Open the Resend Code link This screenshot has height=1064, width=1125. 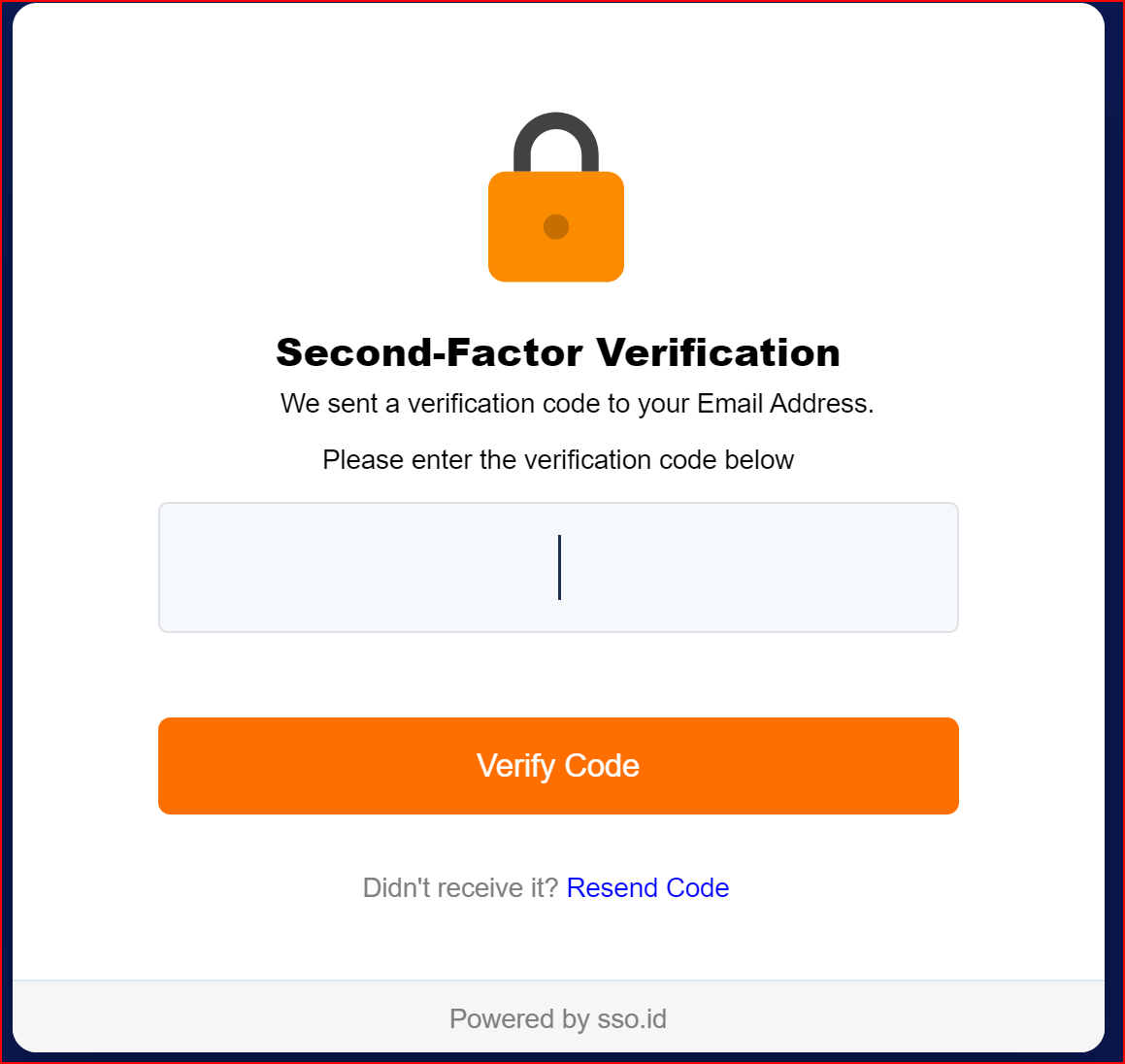(x=647, y=887)
